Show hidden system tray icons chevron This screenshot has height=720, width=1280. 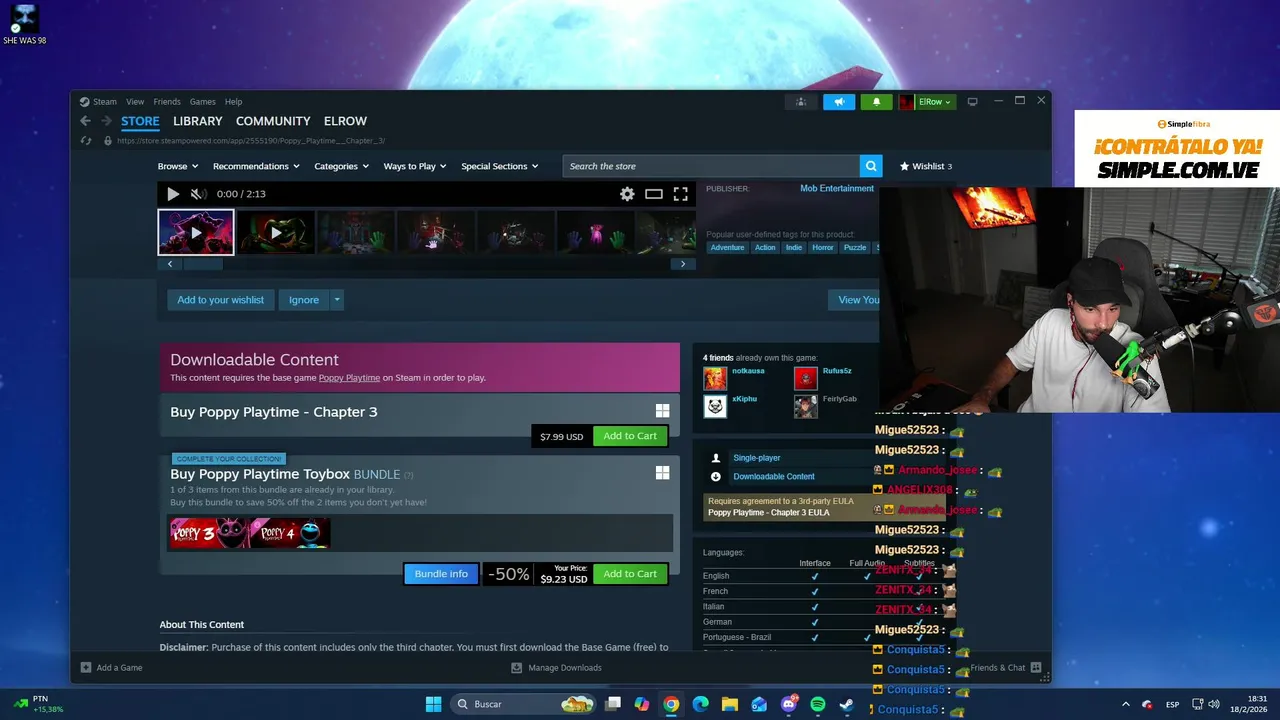(x=1125, y=704)
